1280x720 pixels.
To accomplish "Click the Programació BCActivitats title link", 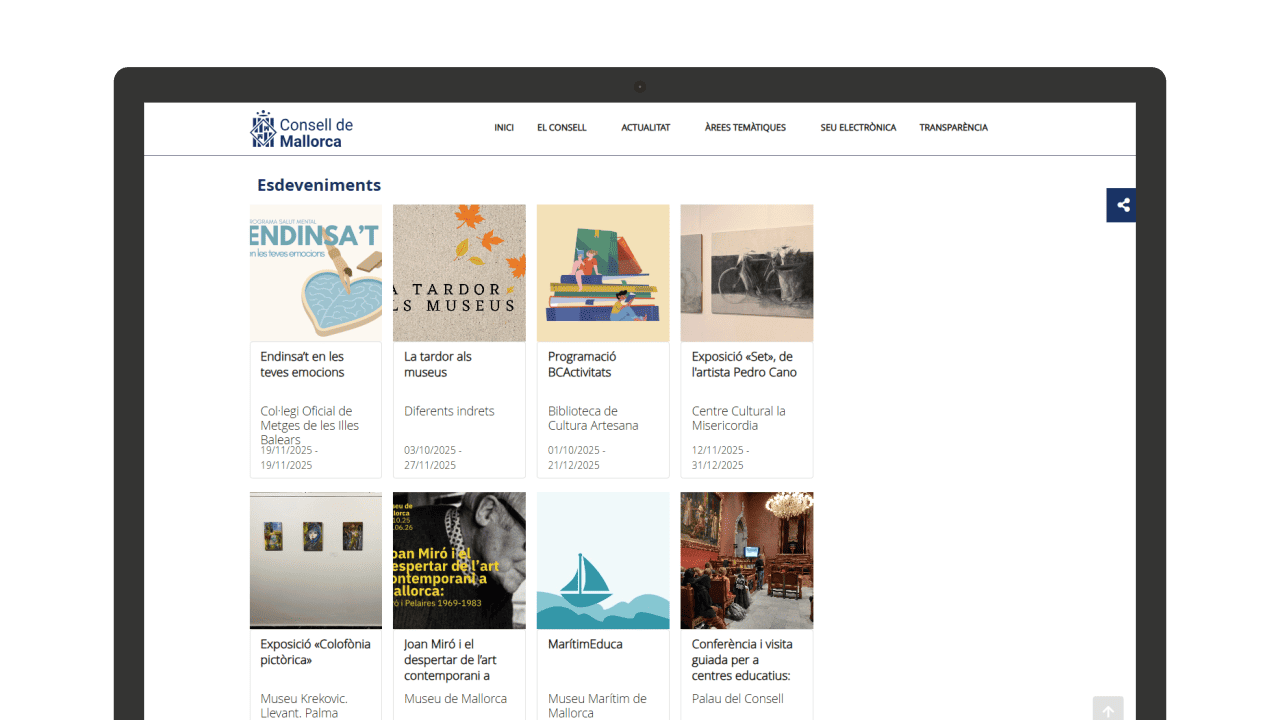I will tap(582, 364).
